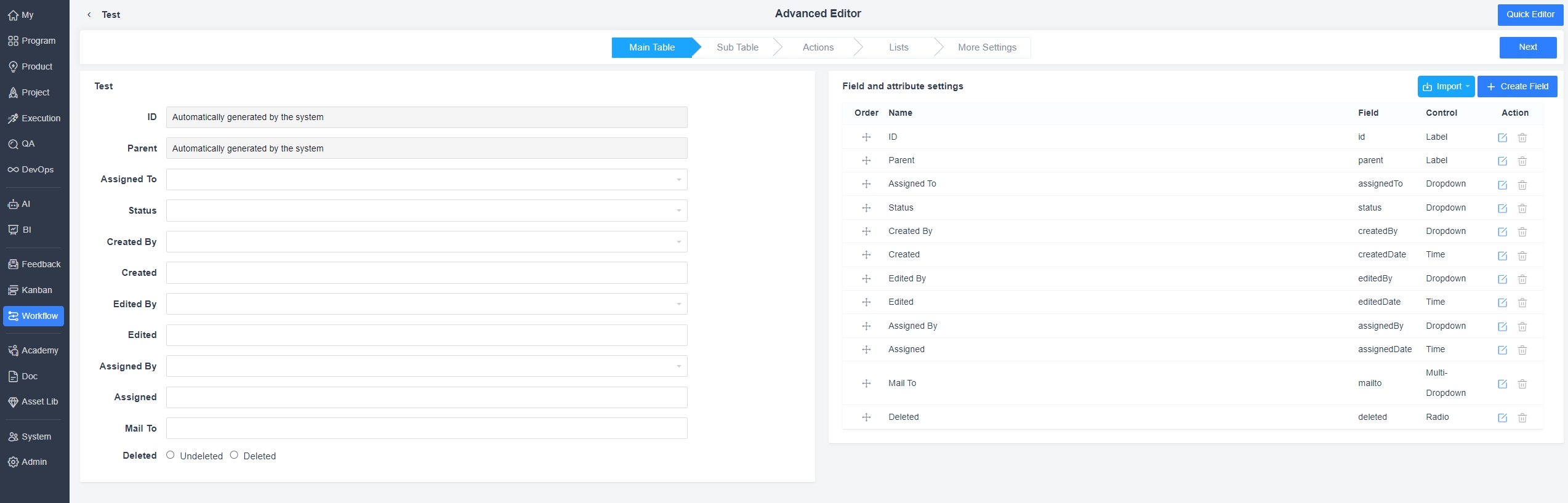
Task: Delete the Mail To field via trash icon
Action: (x=1522, y=384)
